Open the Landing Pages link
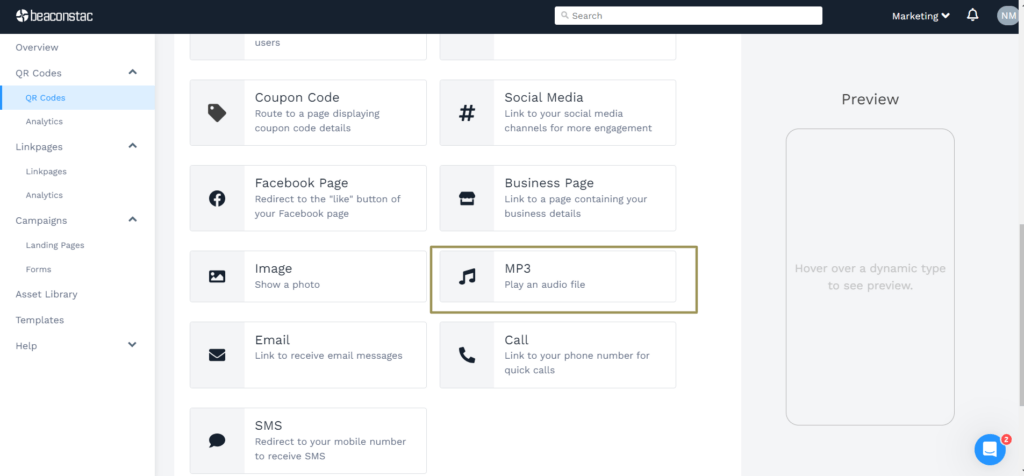The width and height of the screenshot is (1024, 476). 55,245
